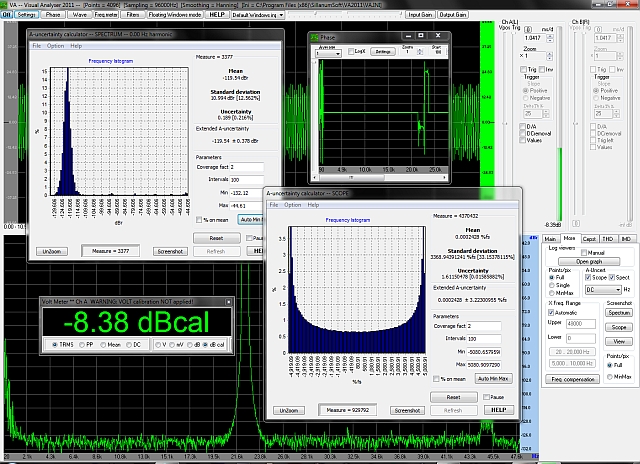Open the Default Windows input dropdown
640x464 pixels.
(x=259, y=16)
